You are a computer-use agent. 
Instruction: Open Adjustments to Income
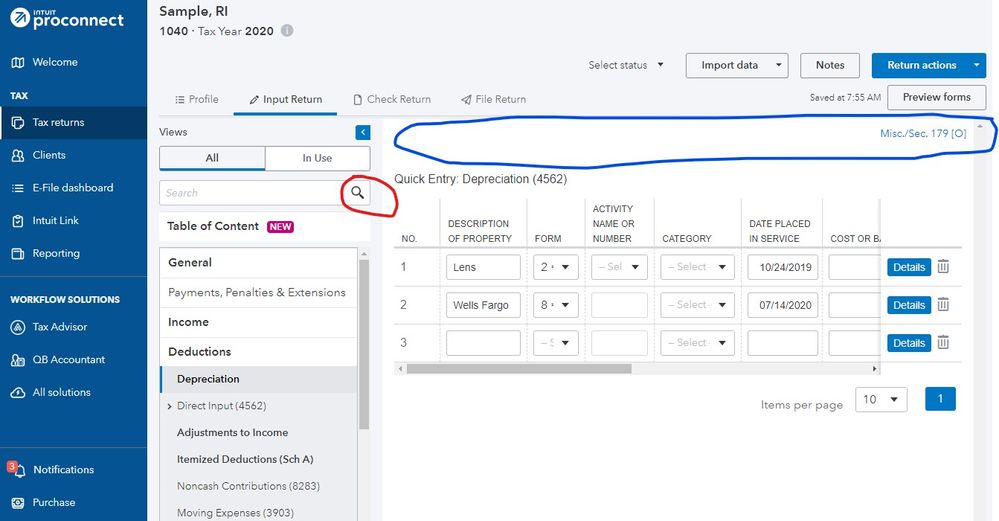tap(233, 432)
